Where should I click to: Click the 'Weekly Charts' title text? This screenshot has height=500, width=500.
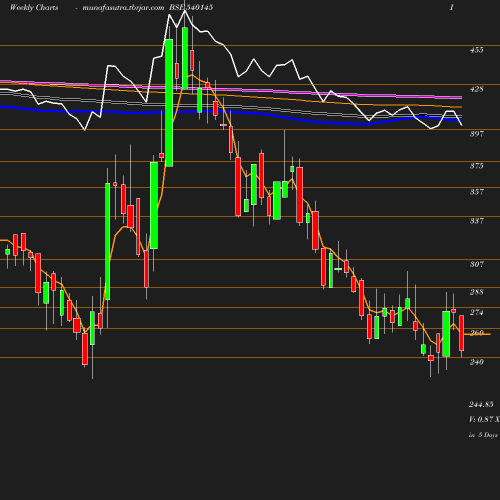pos(34,7)
